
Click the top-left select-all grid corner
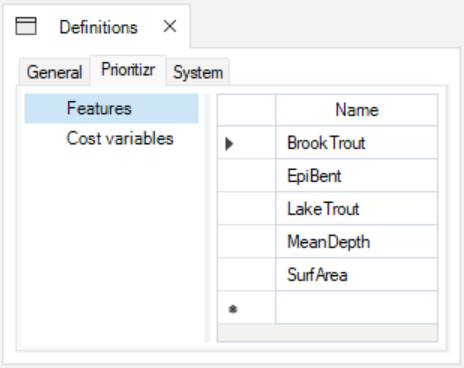246,110
